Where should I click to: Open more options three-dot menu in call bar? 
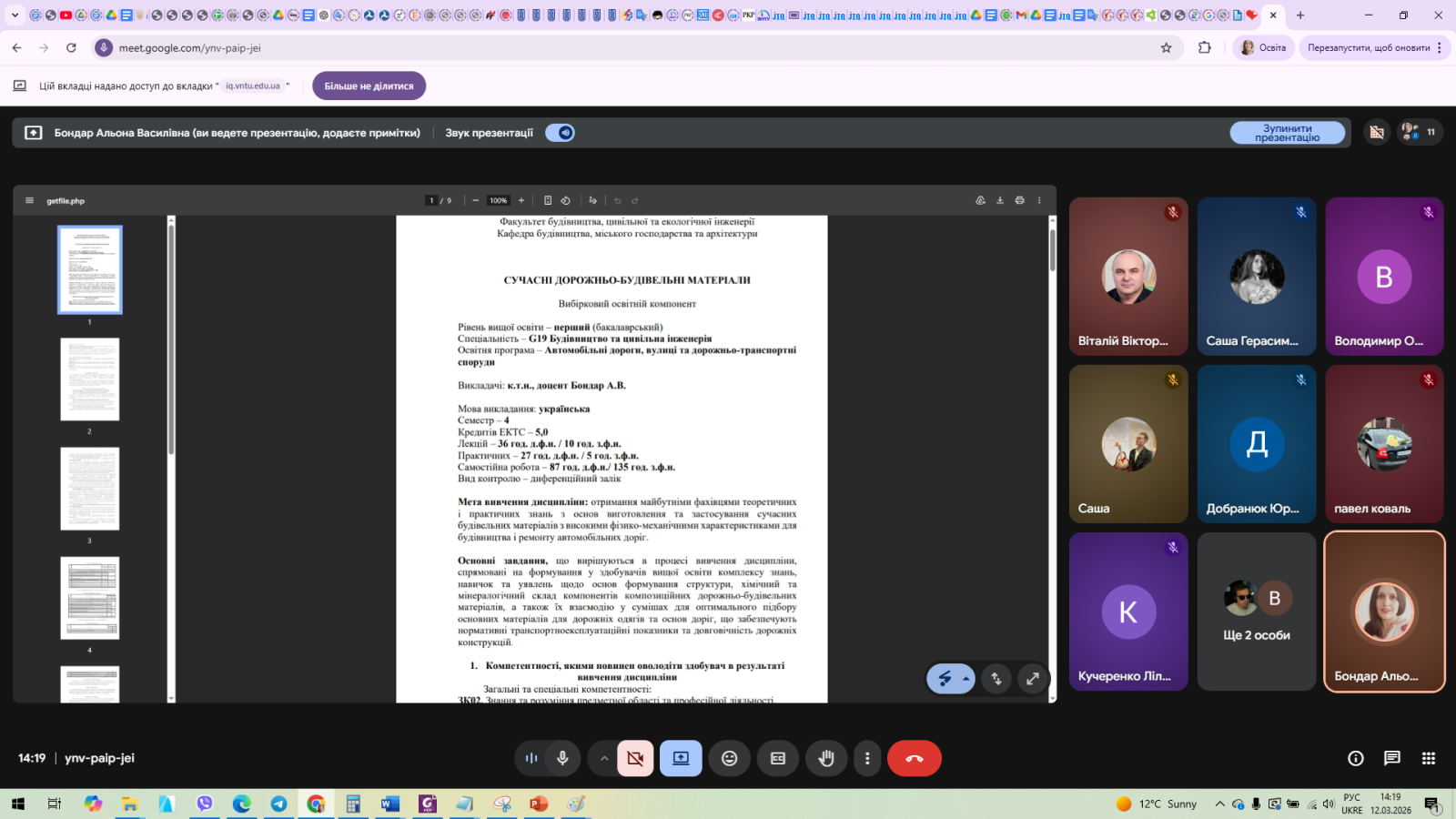point(867,758)
